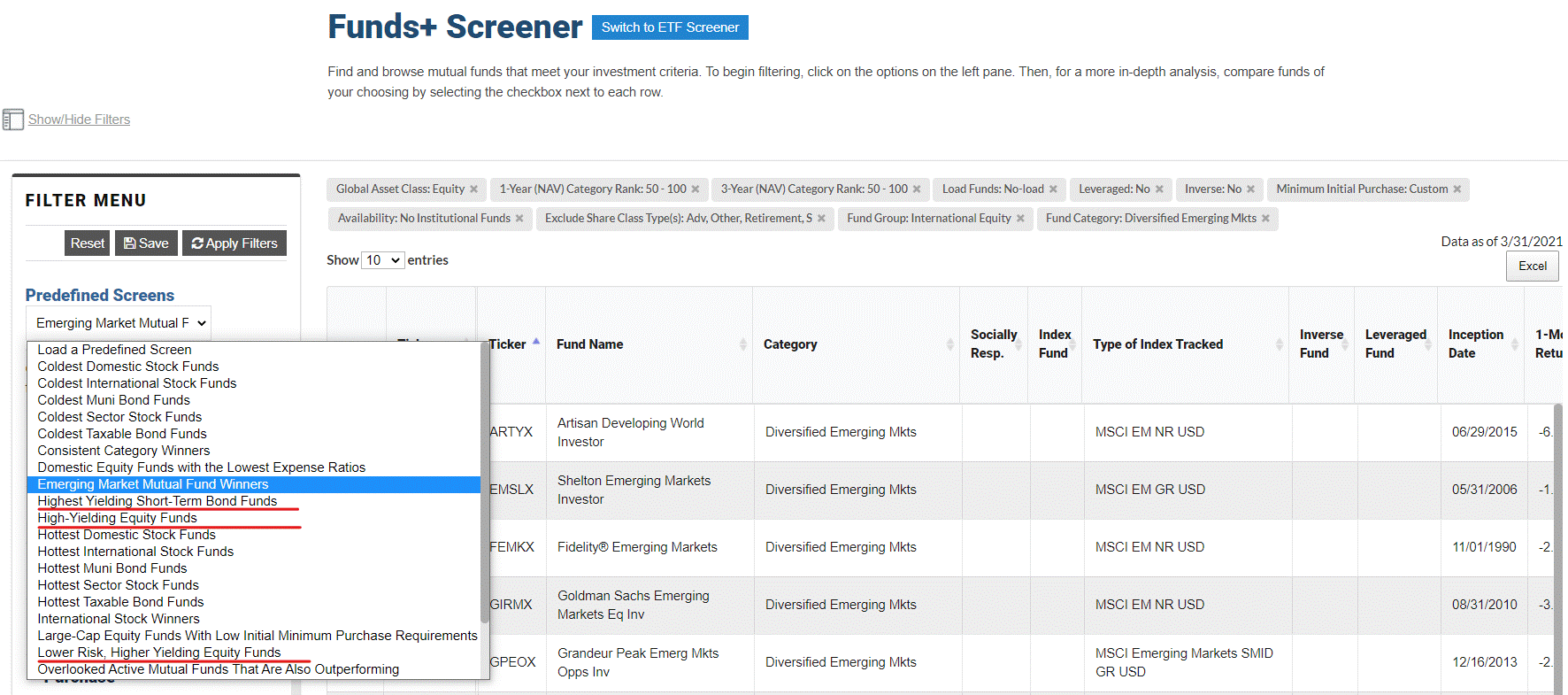
Task: Export results with the Excel button
Action: point(1533,266)
